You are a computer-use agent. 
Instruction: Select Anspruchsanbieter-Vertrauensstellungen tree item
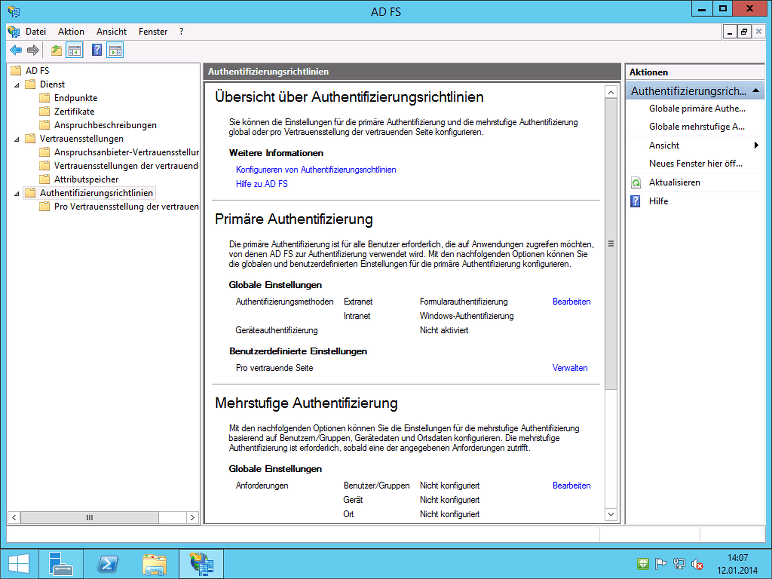point(127,152)
